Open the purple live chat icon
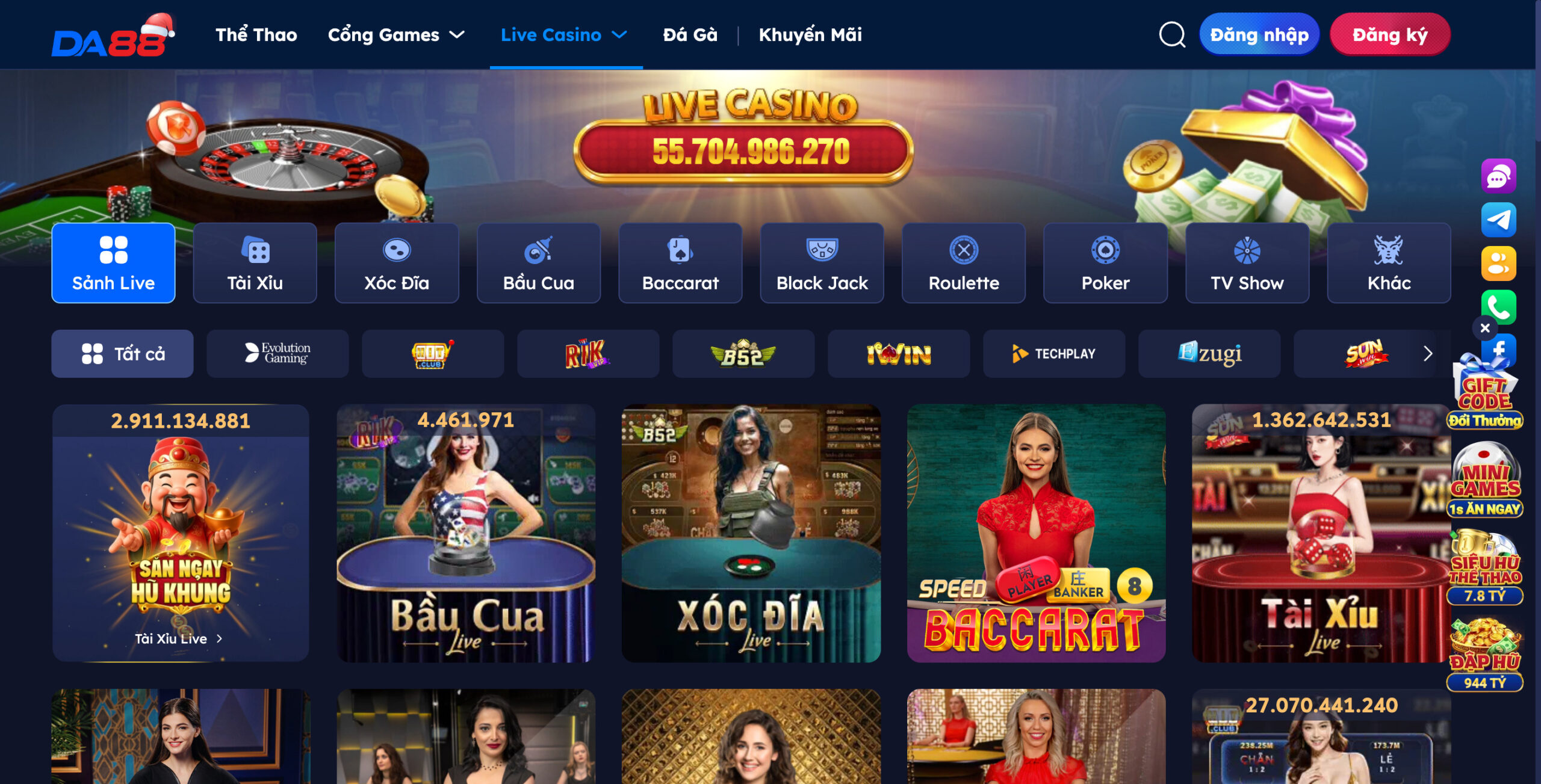This screenshot has height=784, width=1541. point(1498,176)
